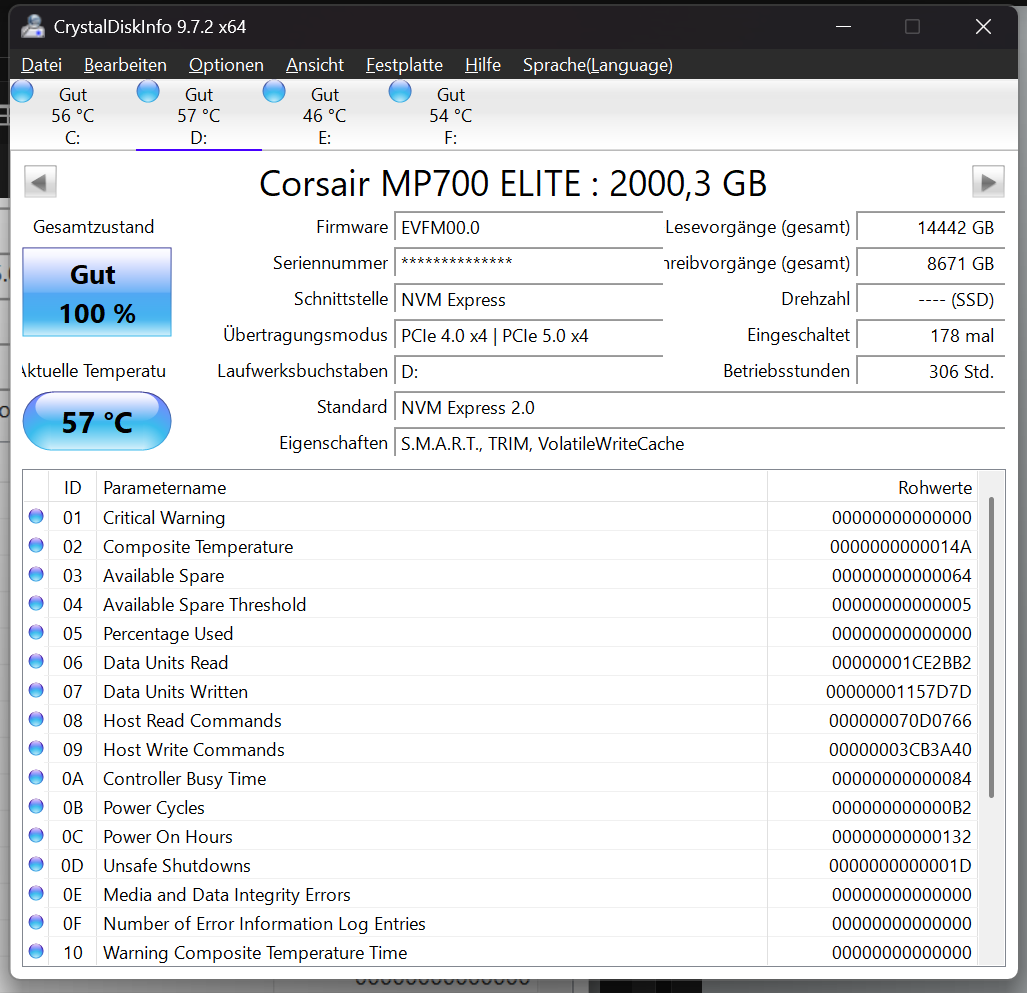Click the masked Seriennummer field
This screenshot has height=993, width=1027.
529,263
